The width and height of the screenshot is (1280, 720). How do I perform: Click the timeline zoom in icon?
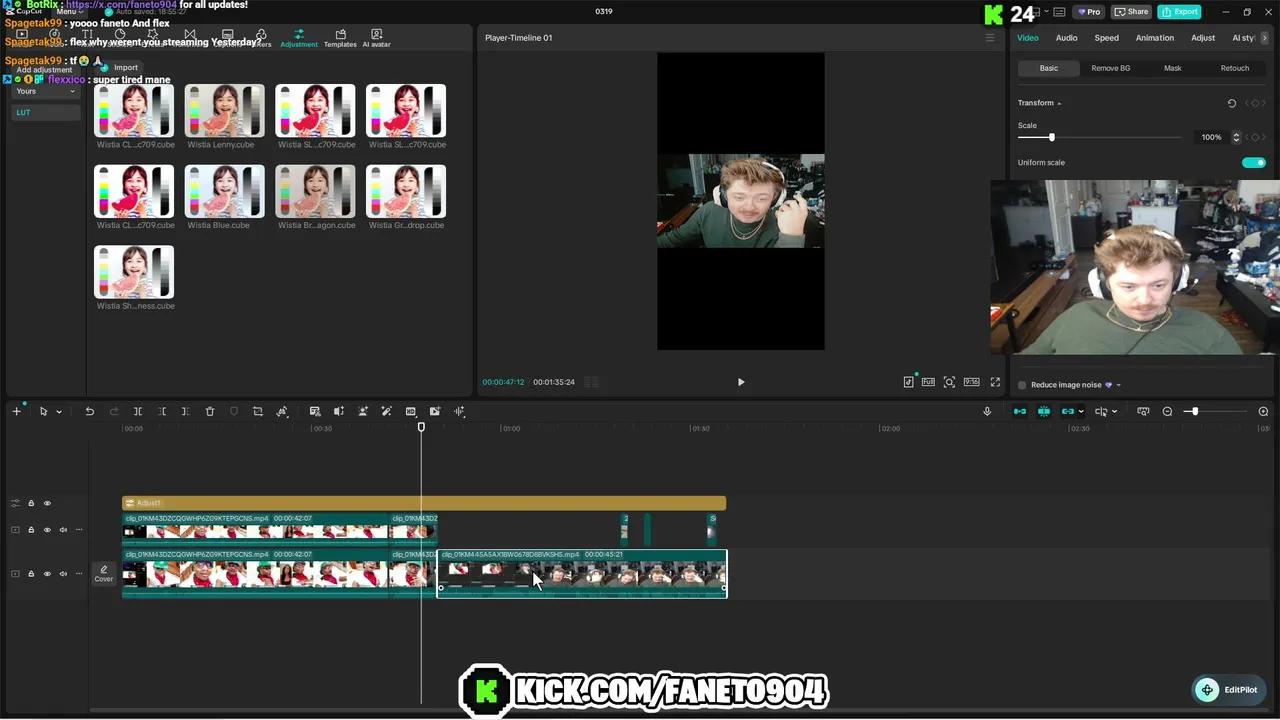1263,411
